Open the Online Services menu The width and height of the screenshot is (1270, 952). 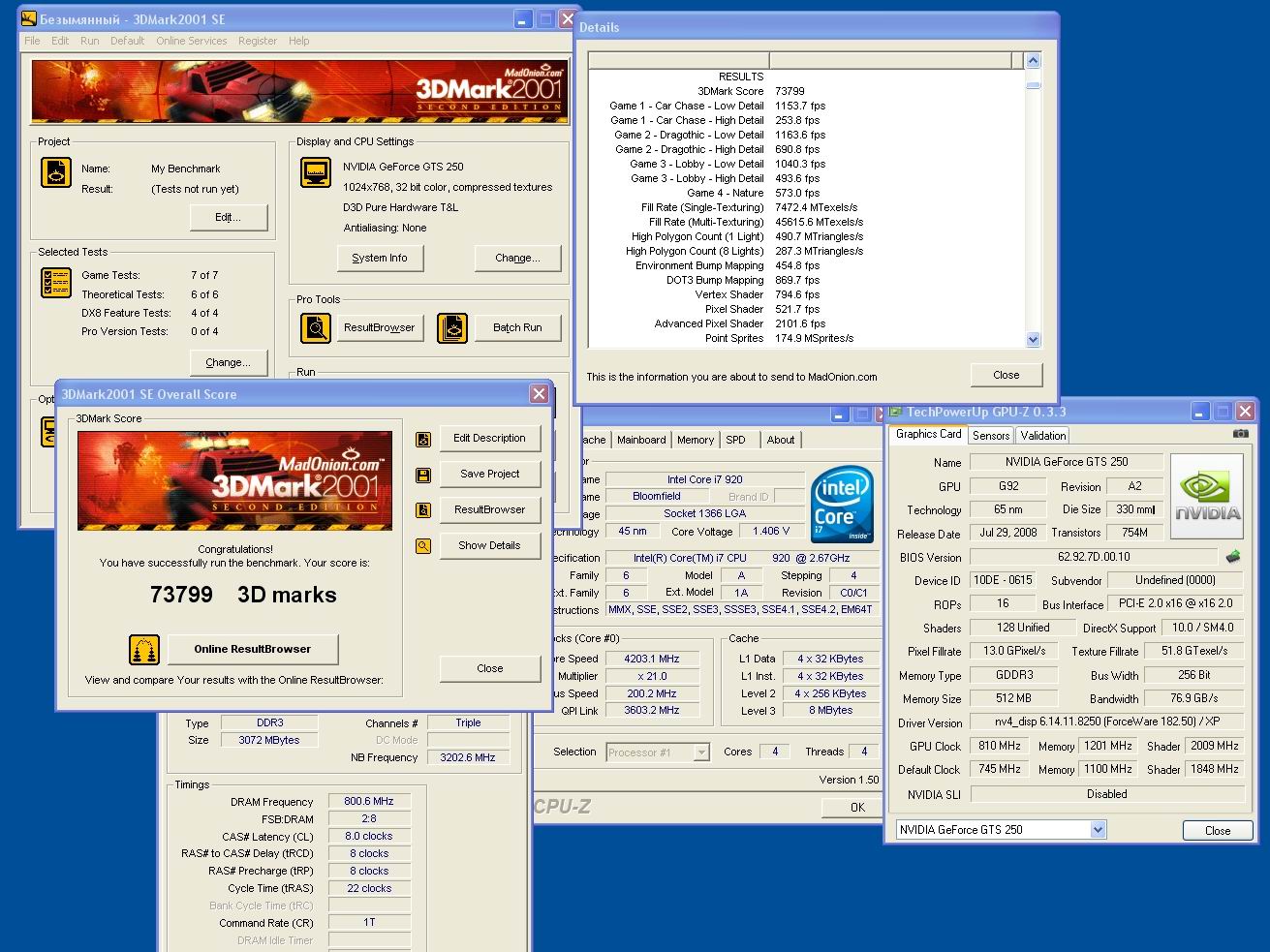192,41
